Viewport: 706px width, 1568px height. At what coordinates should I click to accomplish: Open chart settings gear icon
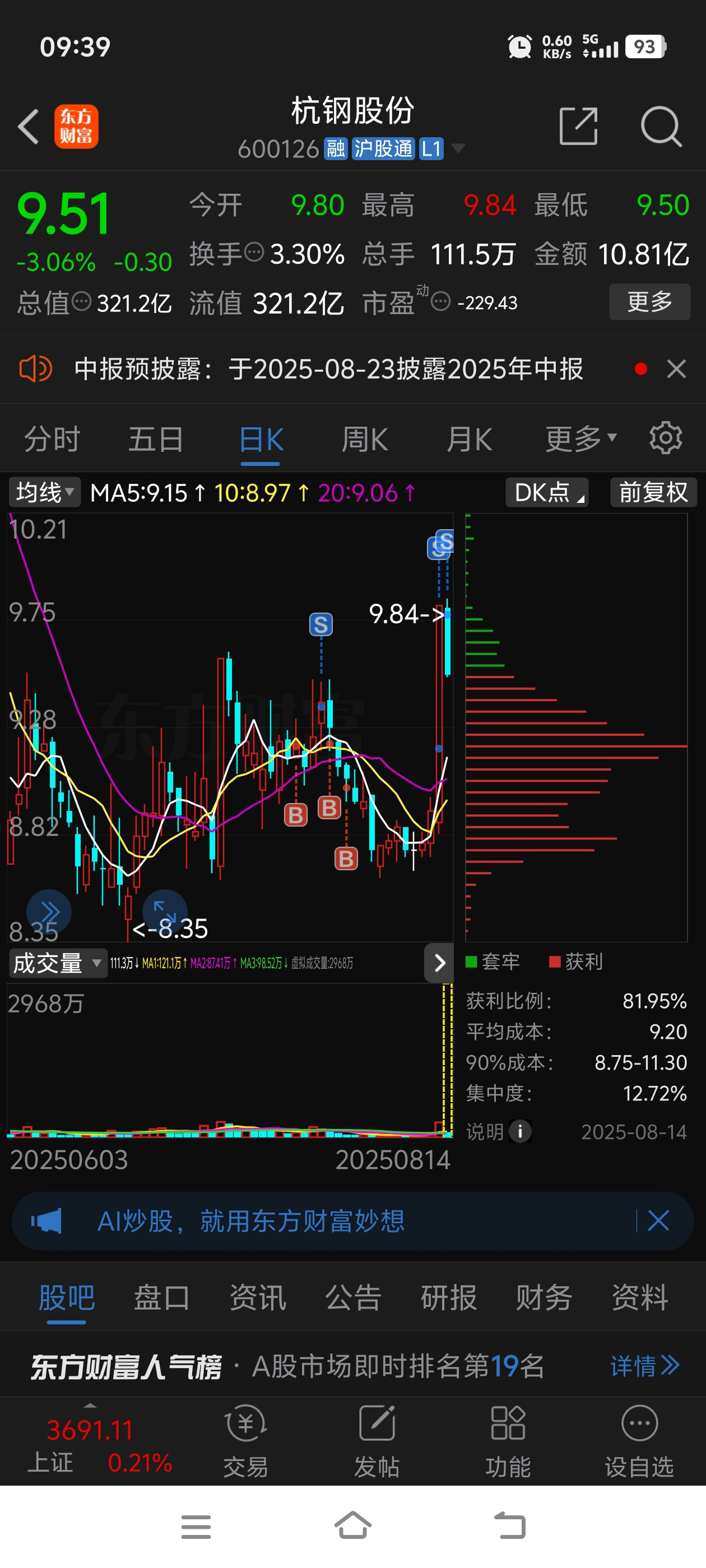[665, 438]
